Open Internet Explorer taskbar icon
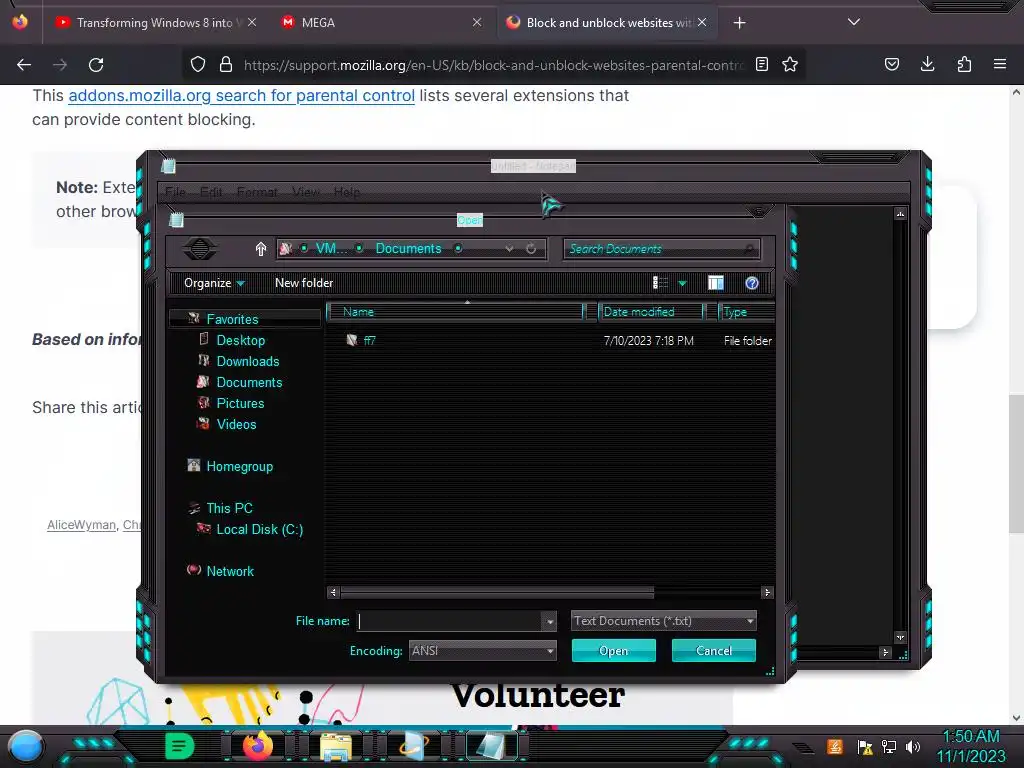The image size is (1024, 768). coord(414,746)
